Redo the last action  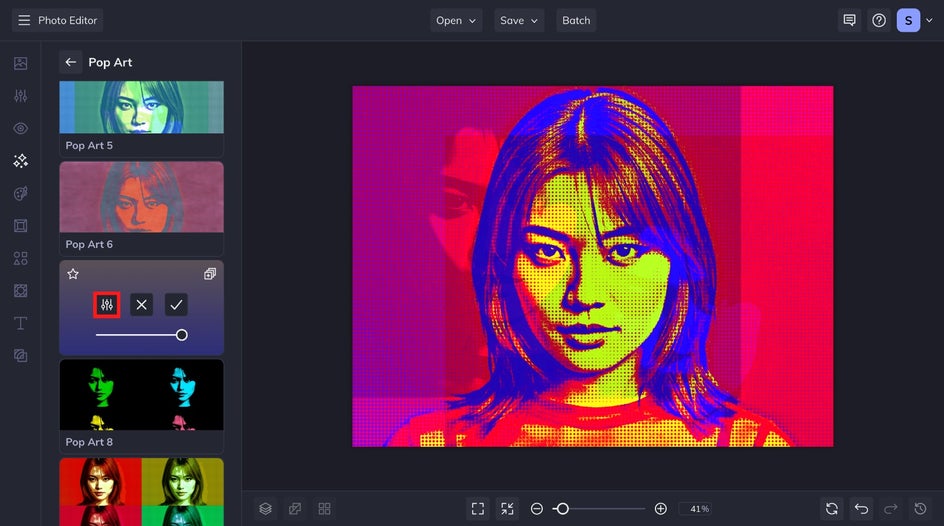click(x=891, y=509)
